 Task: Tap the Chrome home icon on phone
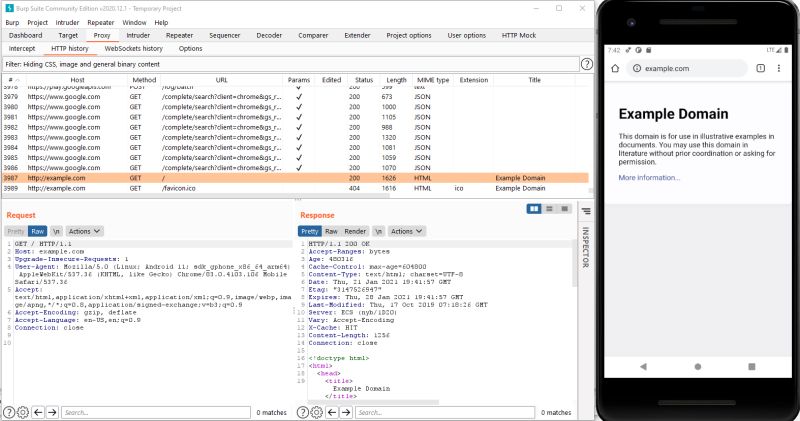tap(615, 68)
